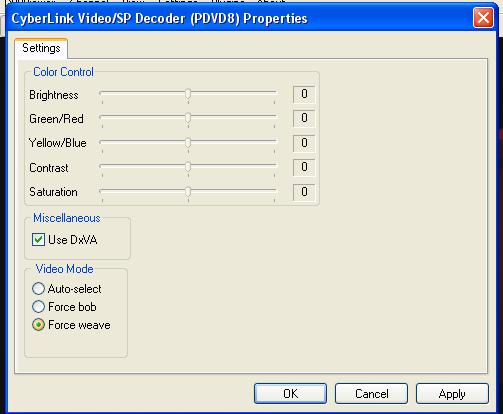Click the Yellow/Blue slider handle
This screenshot has width=503, height=414.
point(188,143)
